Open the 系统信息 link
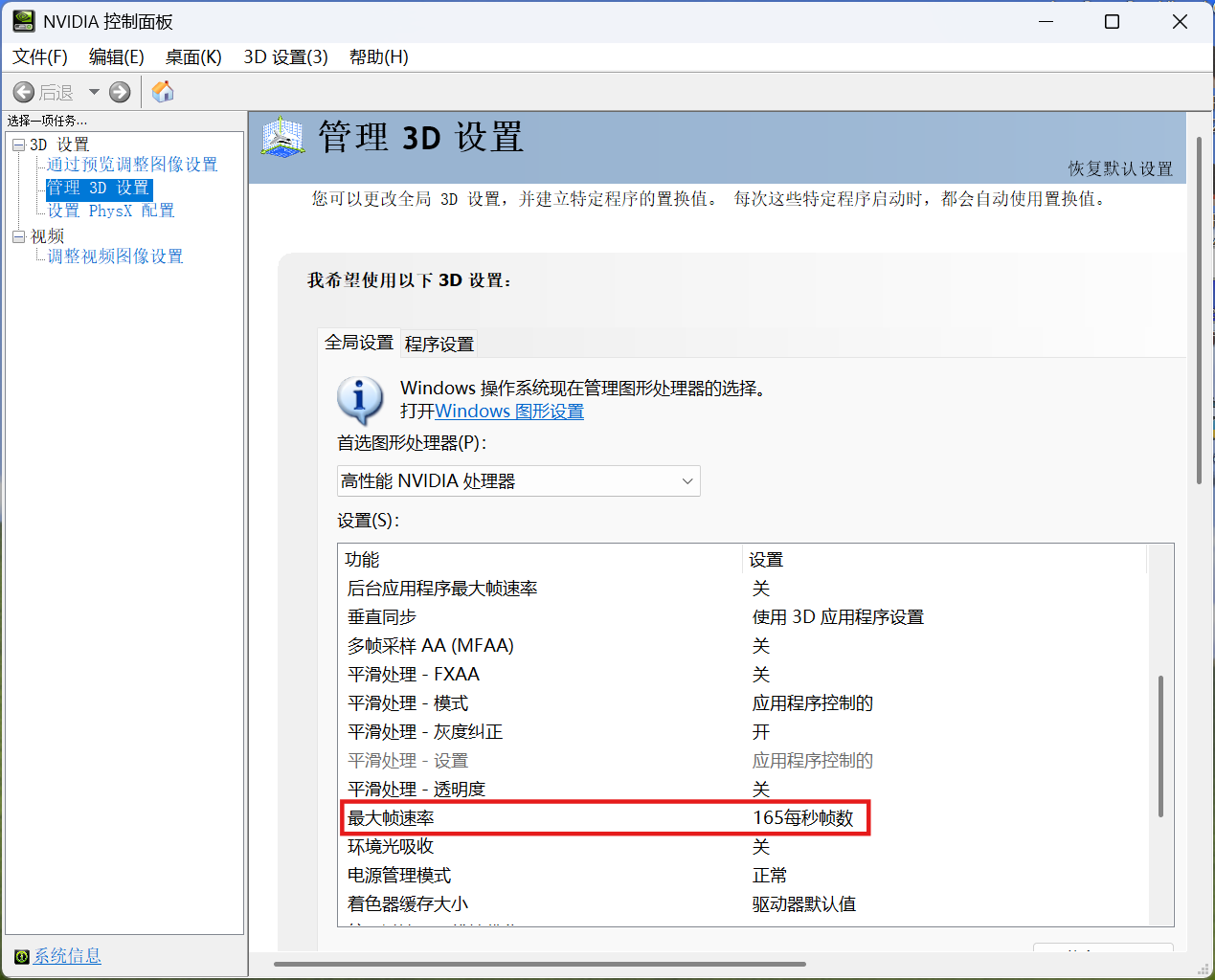Image resolution: width=1215 pixels, height=980 pixels. tap(67, 956)
